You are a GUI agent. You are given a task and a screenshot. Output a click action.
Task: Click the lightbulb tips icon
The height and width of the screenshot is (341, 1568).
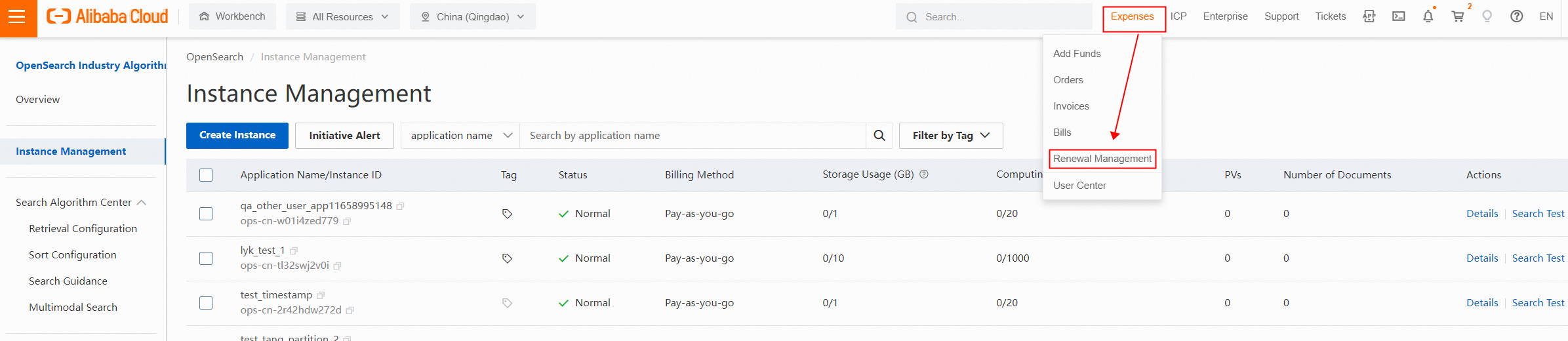pos(1487,16)
